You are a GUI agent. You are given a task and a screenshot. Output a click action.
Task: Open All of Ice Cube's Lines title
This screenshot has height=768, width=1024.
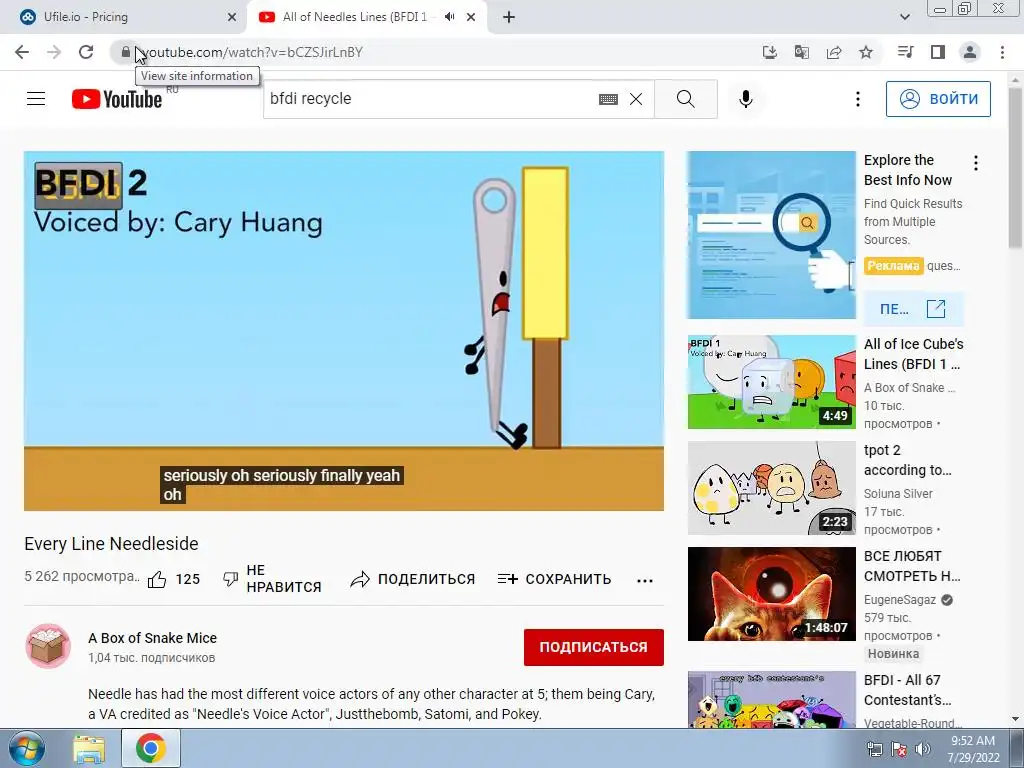914,354
